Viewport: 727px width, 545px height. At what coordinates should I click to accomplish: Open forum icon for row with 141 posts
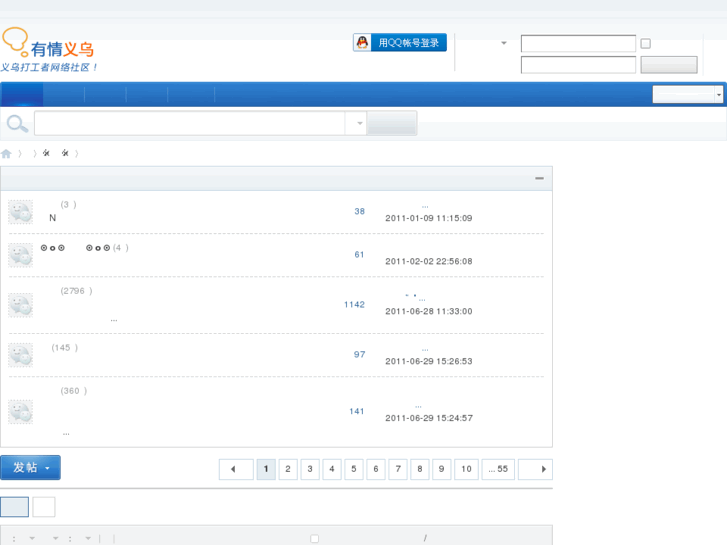pyautogui.click(x=20, y=412)
